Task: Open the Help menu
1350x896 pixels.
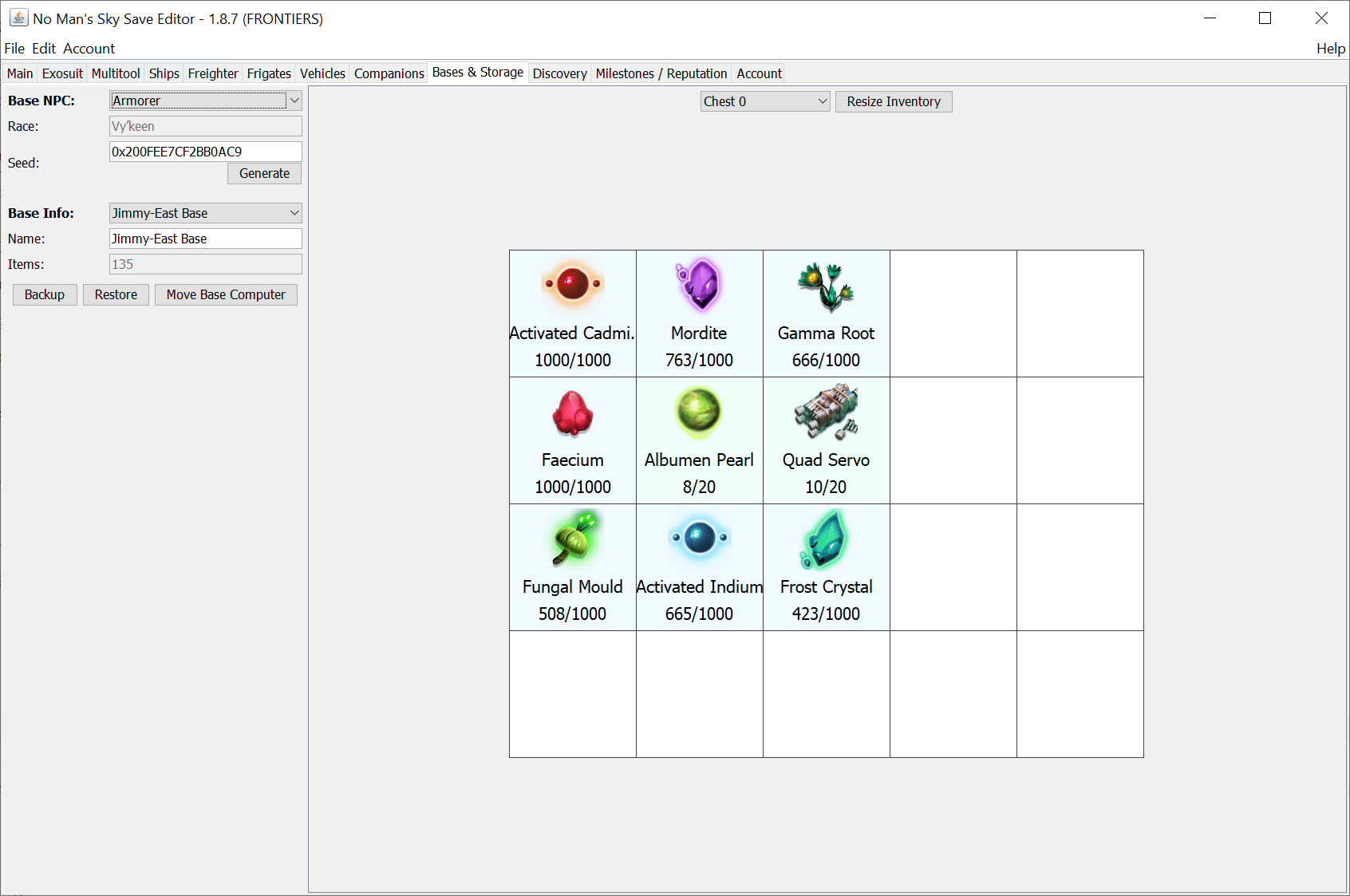Action: (1331, 49)
